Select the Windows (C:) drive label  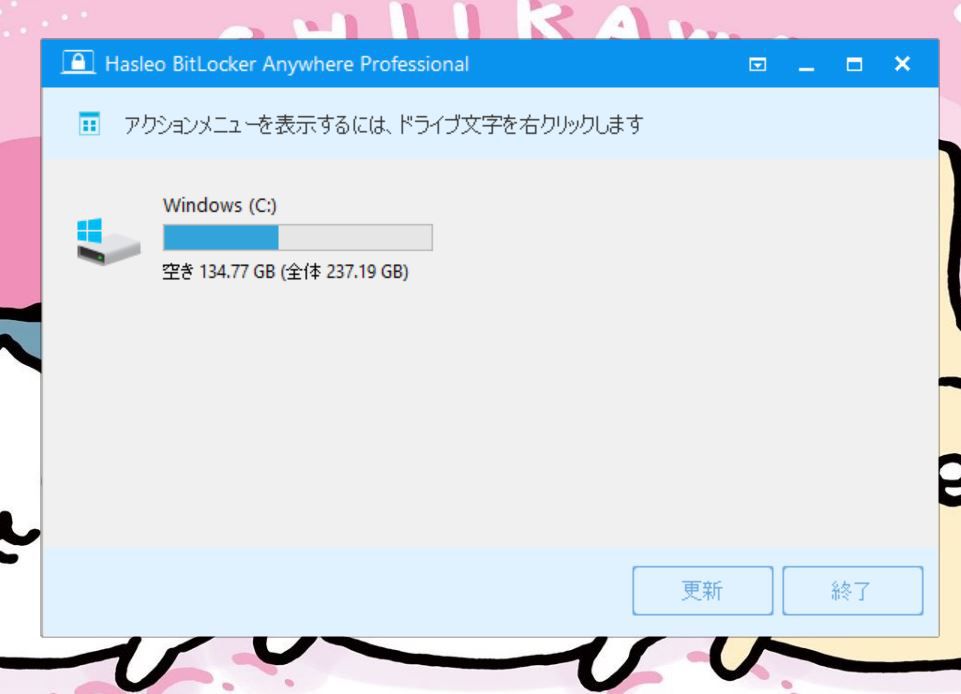click(219, 205)
